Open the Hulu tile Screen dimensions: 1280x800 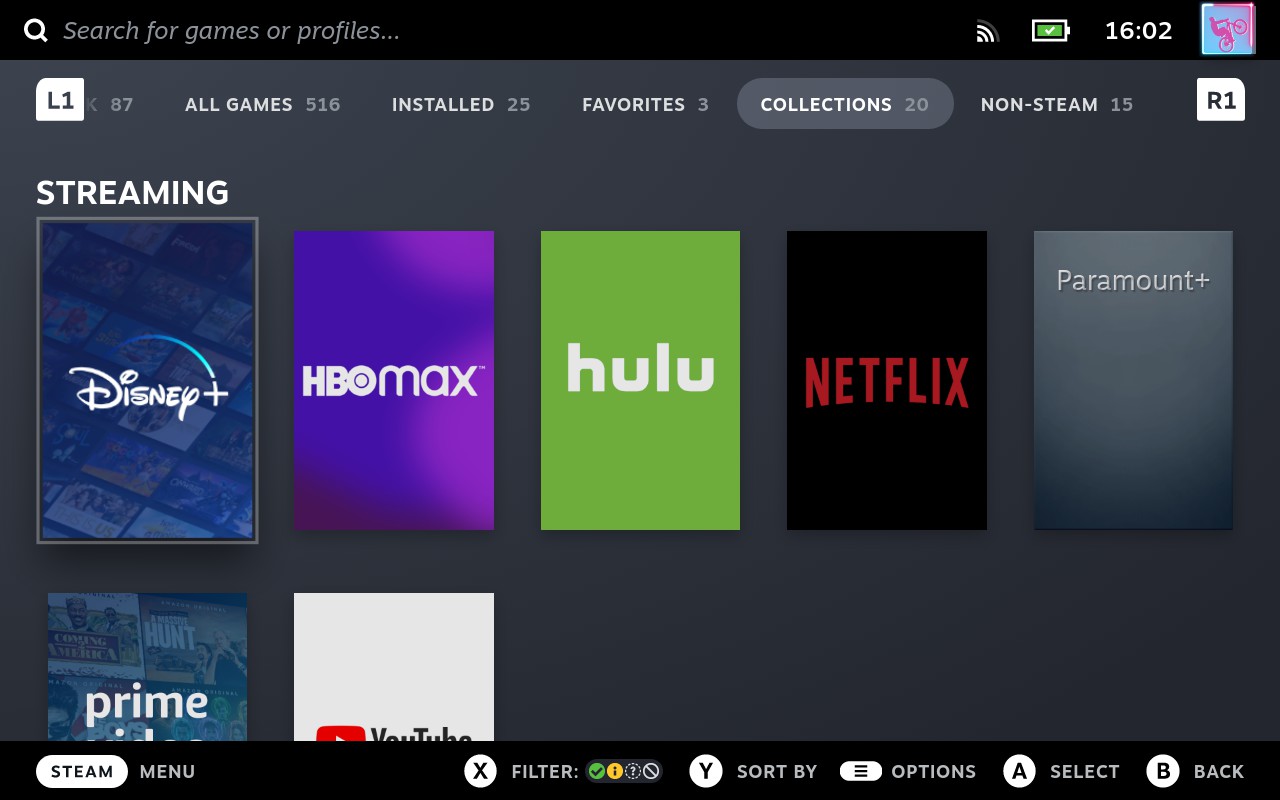[640, 380]
